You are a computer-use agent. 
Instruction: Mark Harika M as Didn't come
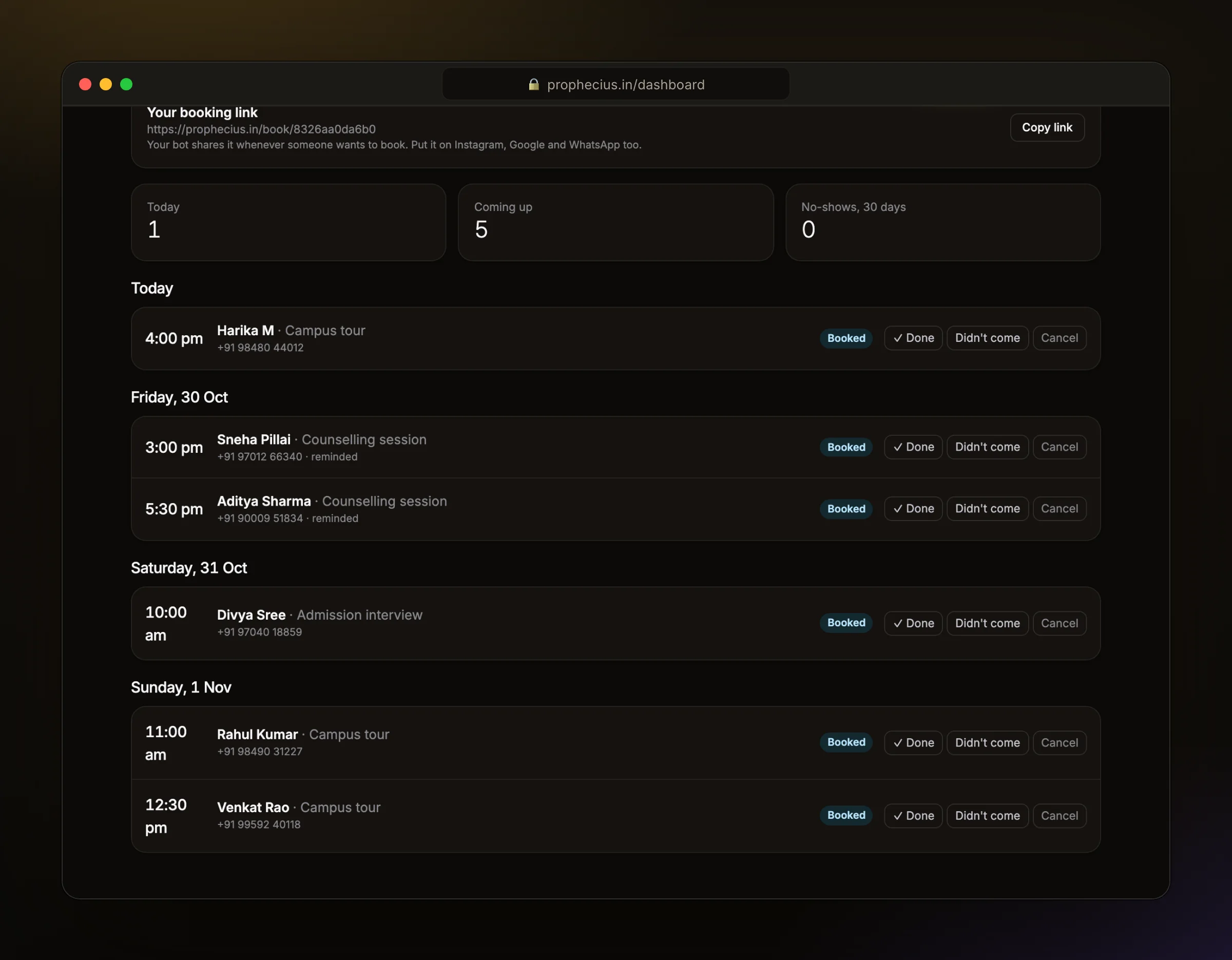[x=987, y=338]
